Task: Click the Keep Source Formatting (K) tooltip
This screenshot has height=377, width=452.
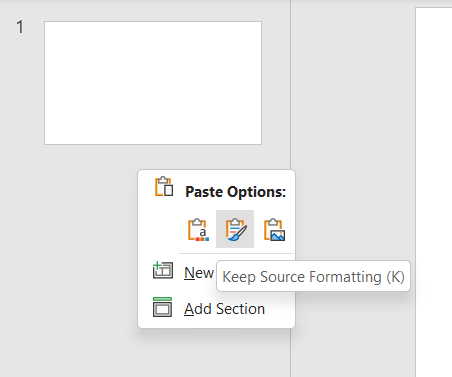Action: [313, 276]
